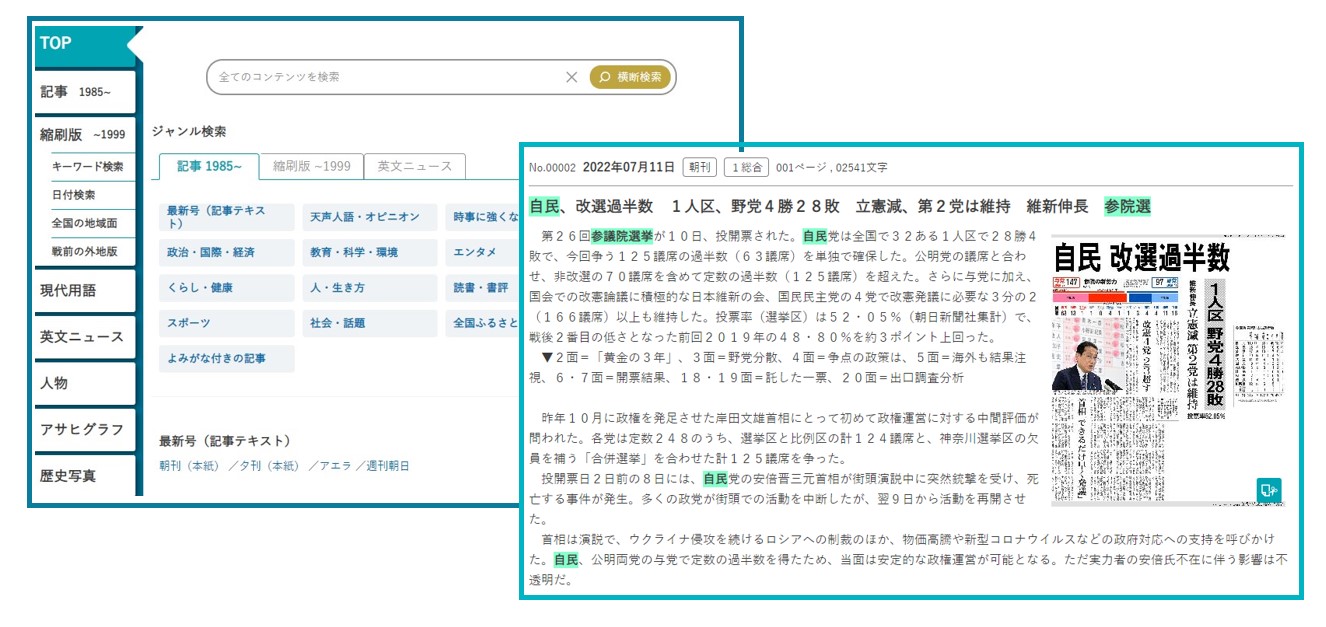Click the 最新号（記事テキスト） heading above the issue links
Viewport: 1326px width, 627px height.
click(225, 441)
